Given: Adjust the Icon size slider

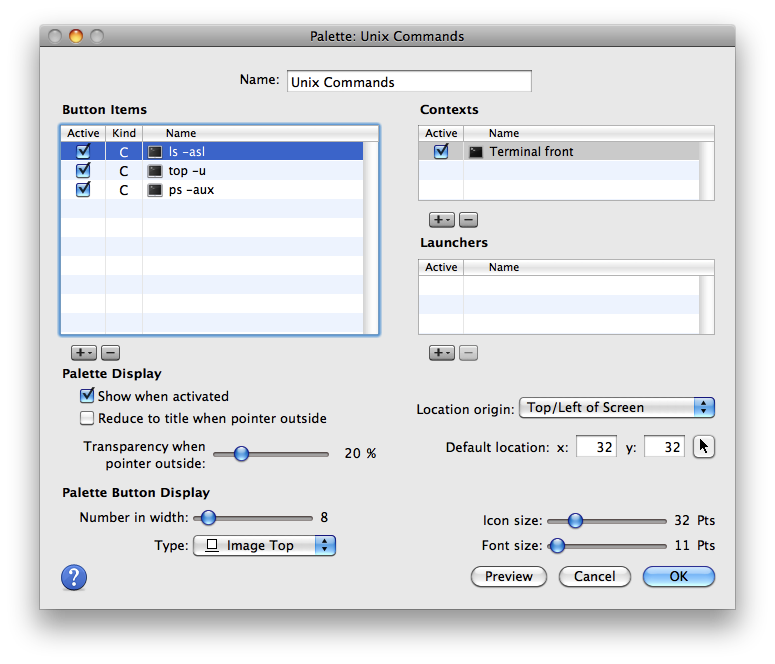Looking at the screenshot, I should (607, 521).
